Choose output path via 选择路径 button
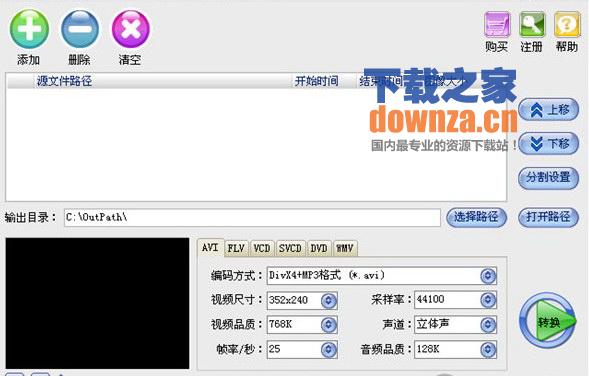This screenshot has width=589, height=376. (476, 217)
